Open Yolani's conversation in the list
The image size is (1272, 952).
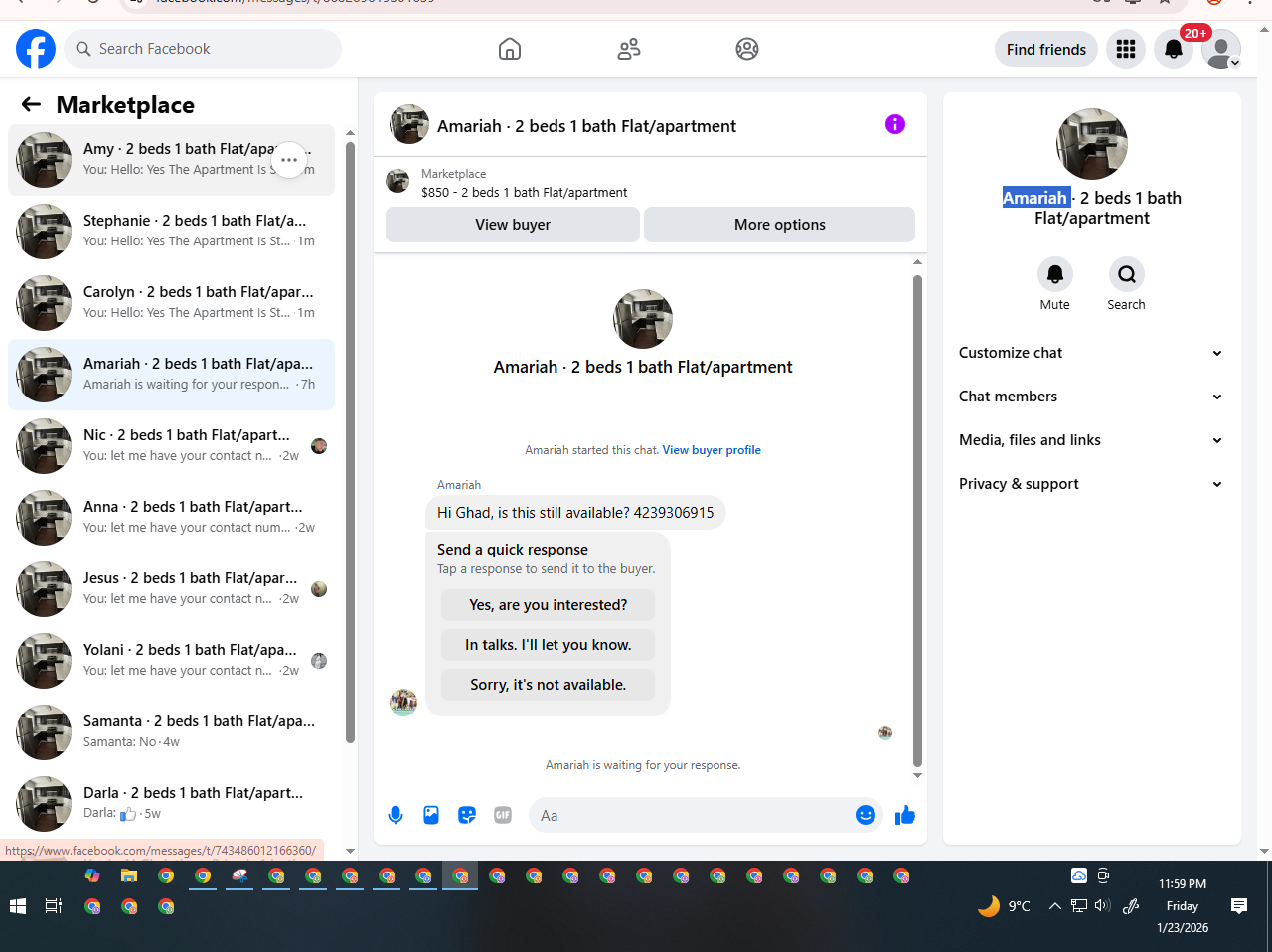coord(171,661)
